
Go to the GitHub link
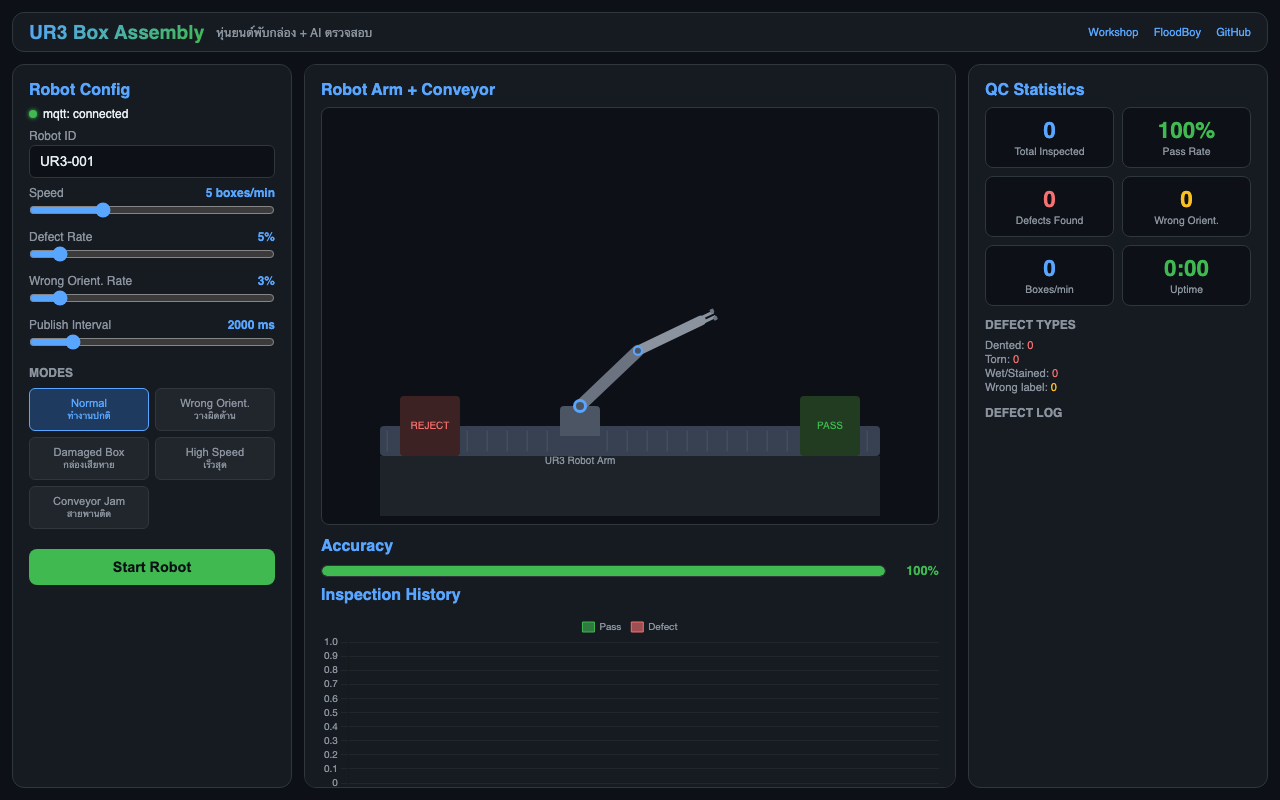(1233, 32)
